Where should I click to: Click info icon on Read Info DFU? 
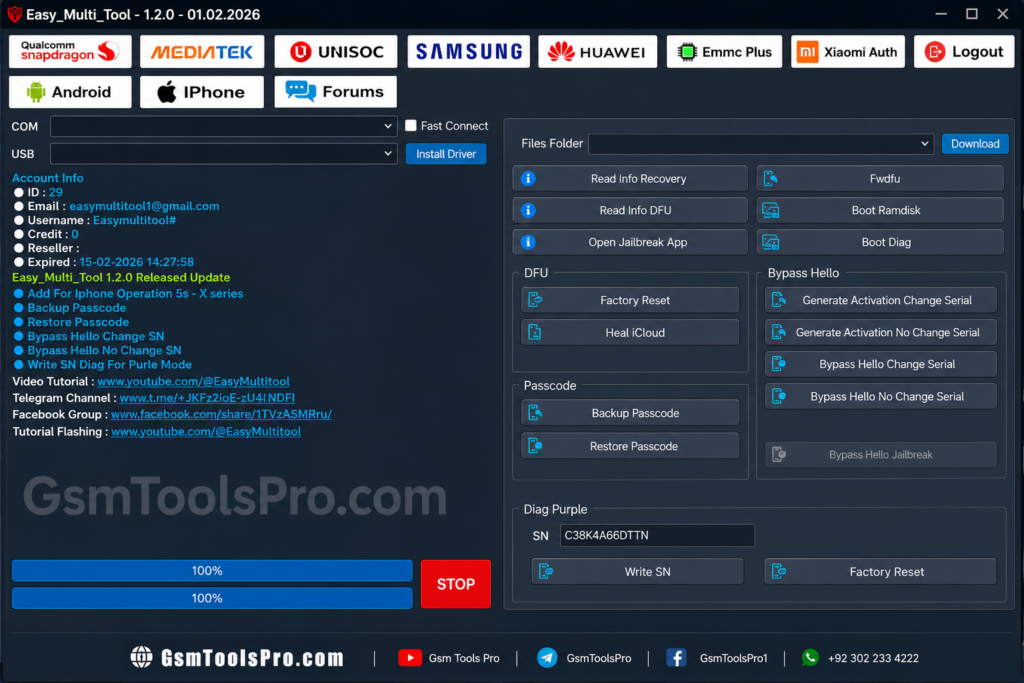pyautogui.click(x=528, y=210)
